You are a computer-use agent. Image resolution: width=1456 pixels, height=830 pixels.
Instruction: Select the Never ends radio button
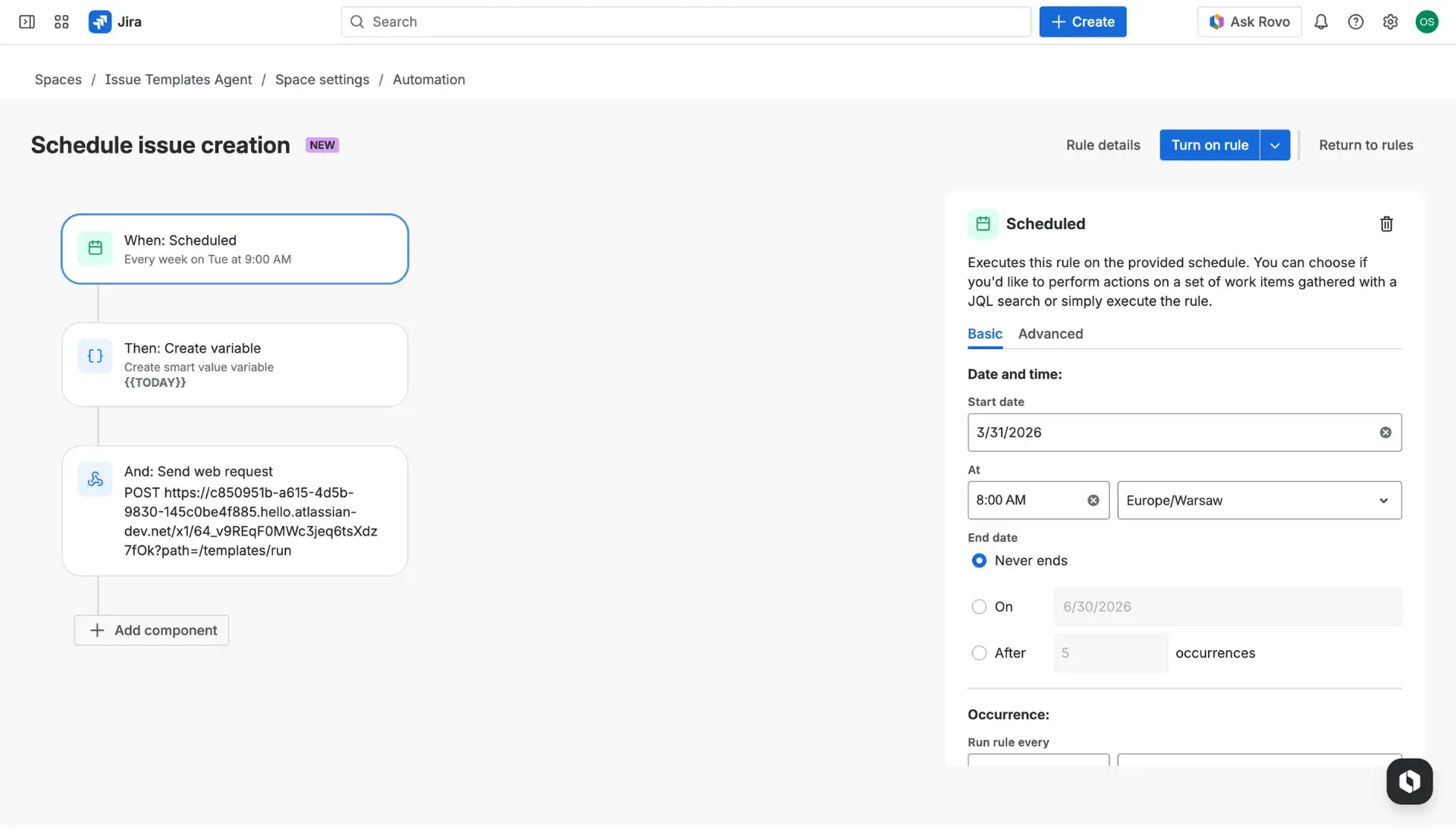(979, 561)
